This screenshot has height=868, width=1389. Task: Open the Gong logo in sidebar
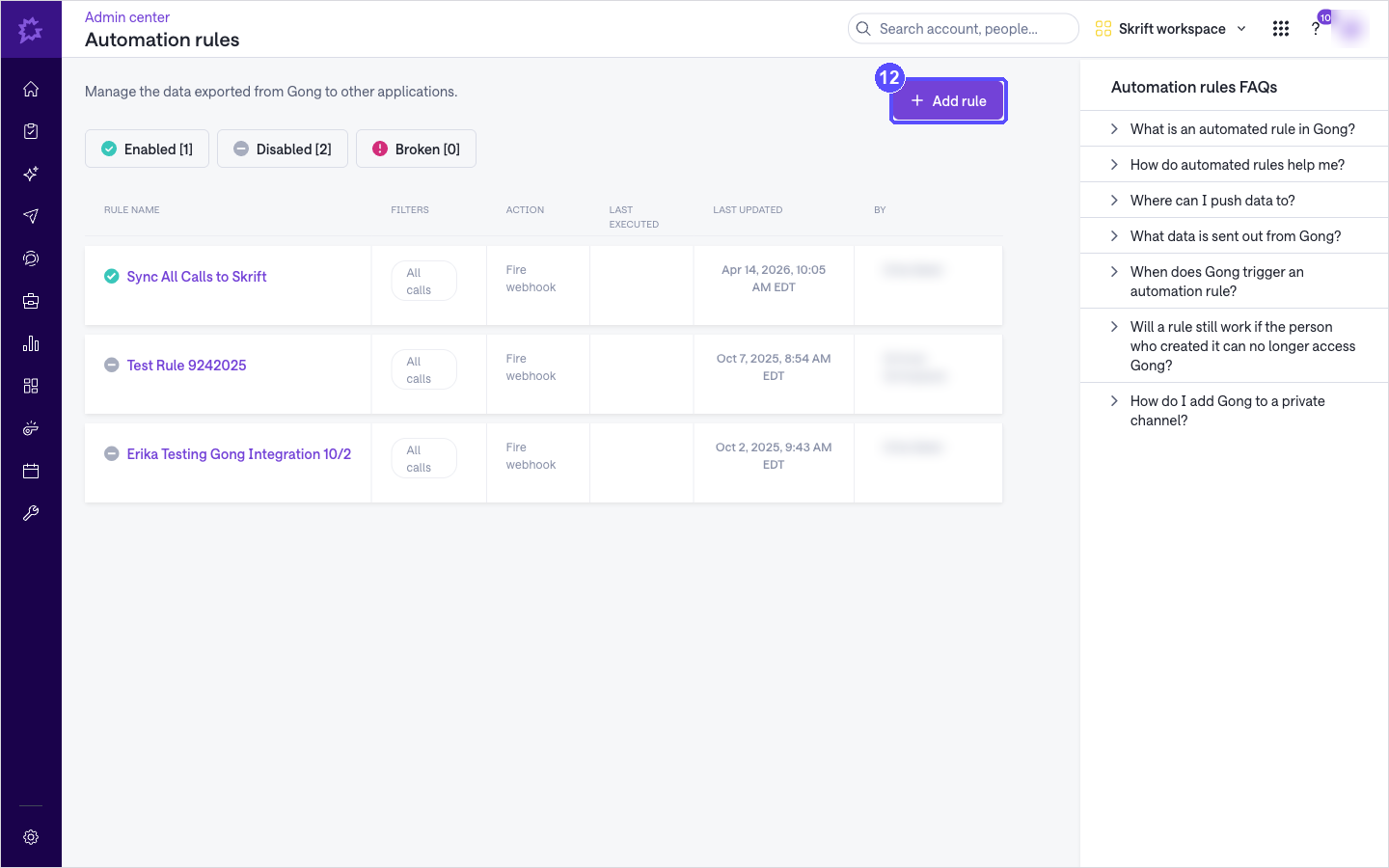[31, 30]
